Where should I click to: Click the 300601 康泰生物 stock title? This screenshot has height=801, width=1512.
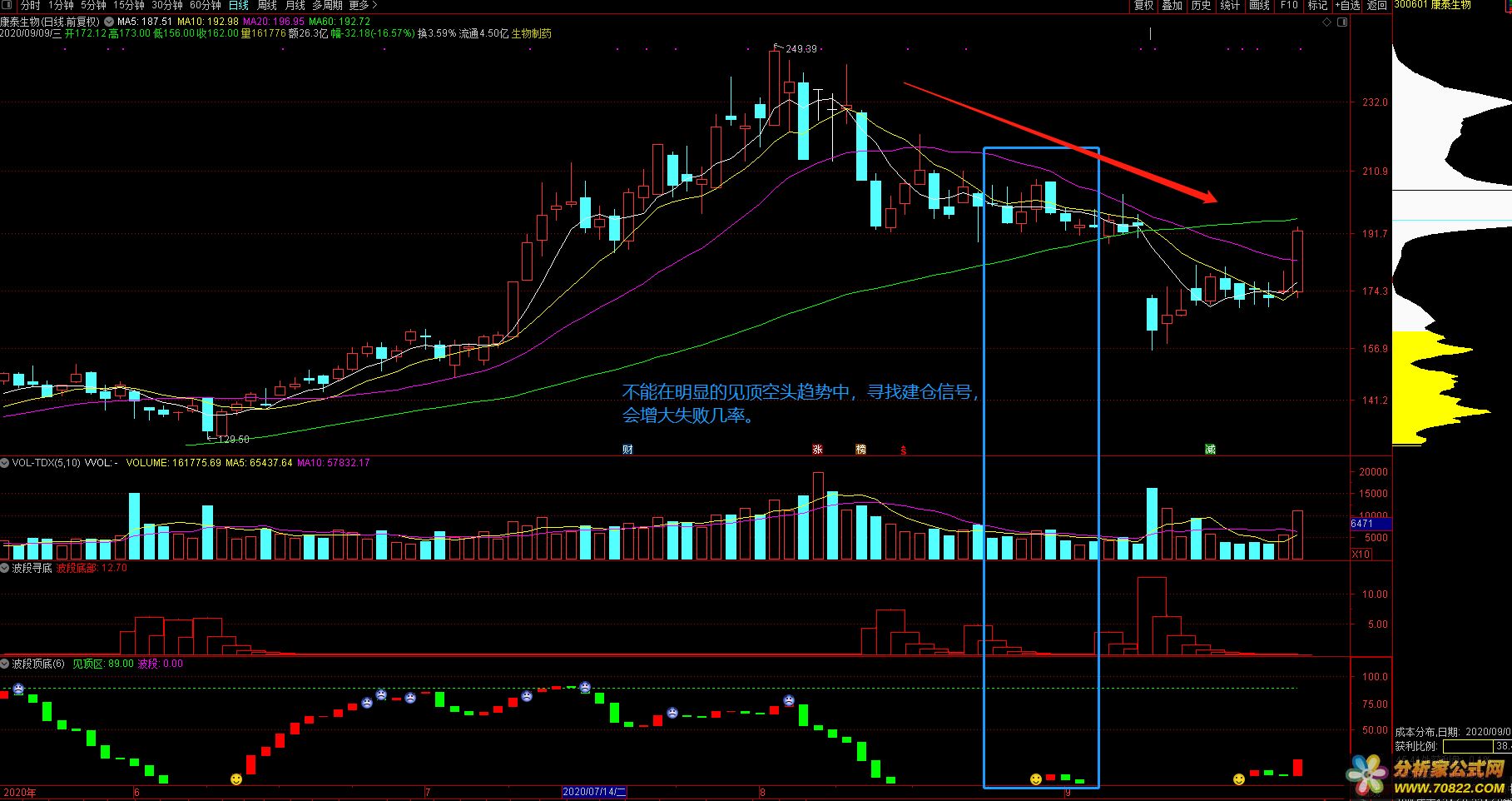[1433, 5]
